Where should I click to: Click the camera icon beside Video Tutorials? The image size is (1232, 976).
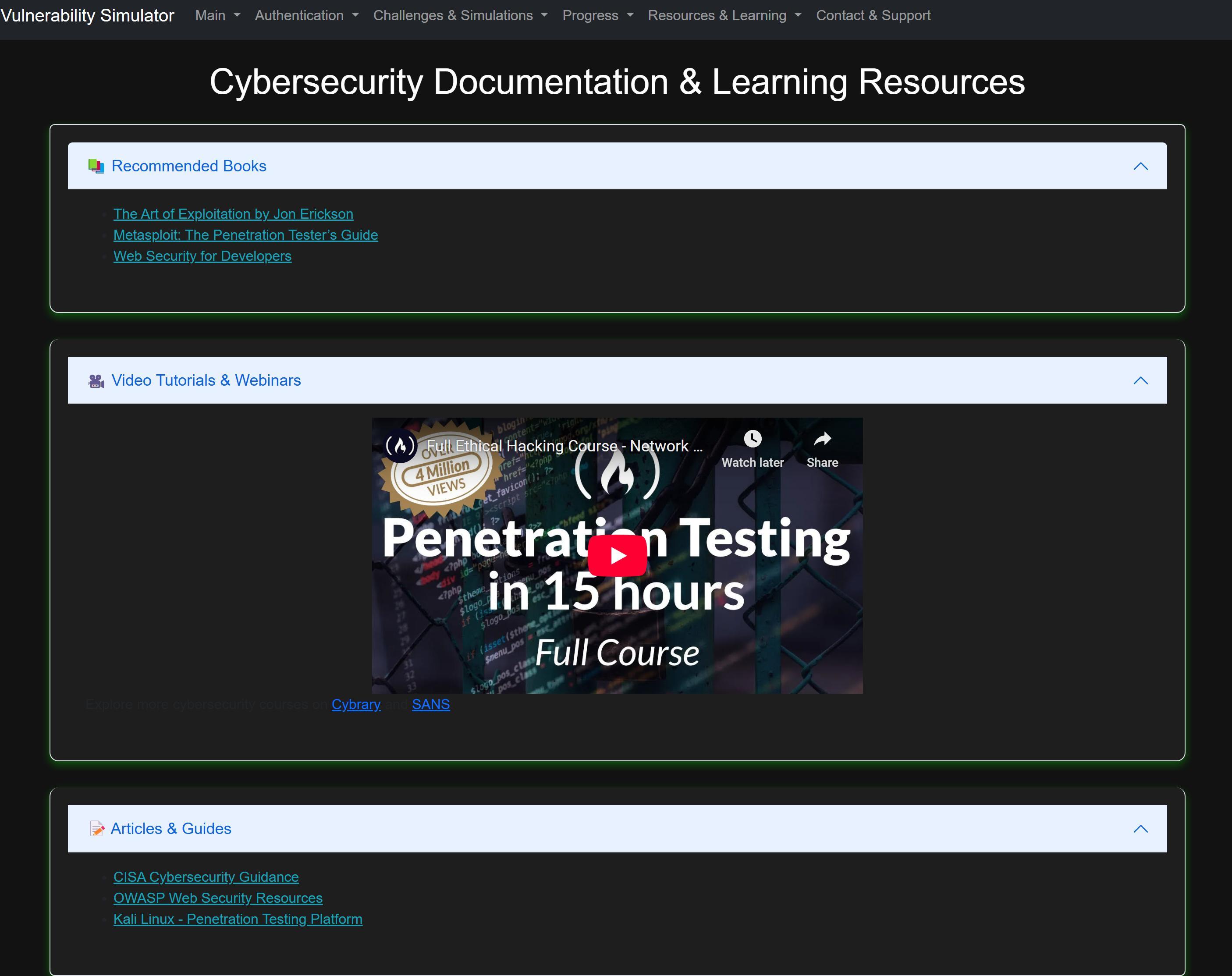coord(96,381)
